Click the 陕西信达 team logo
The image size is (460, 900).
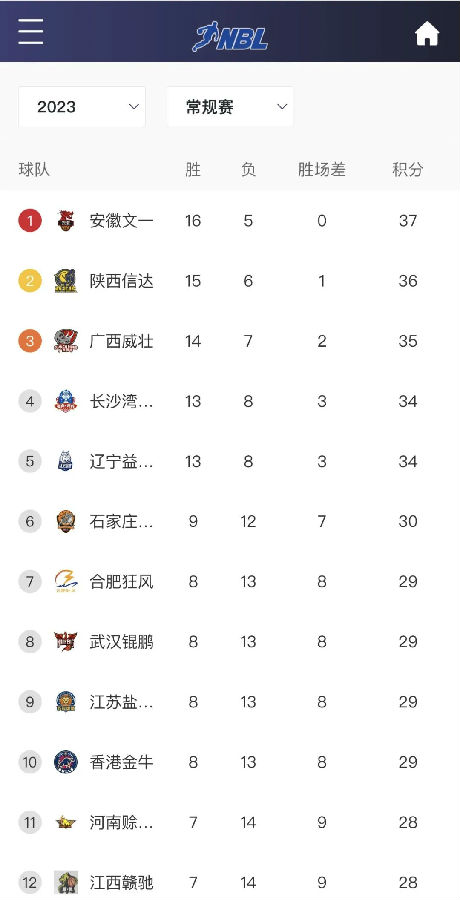[66, 281]
